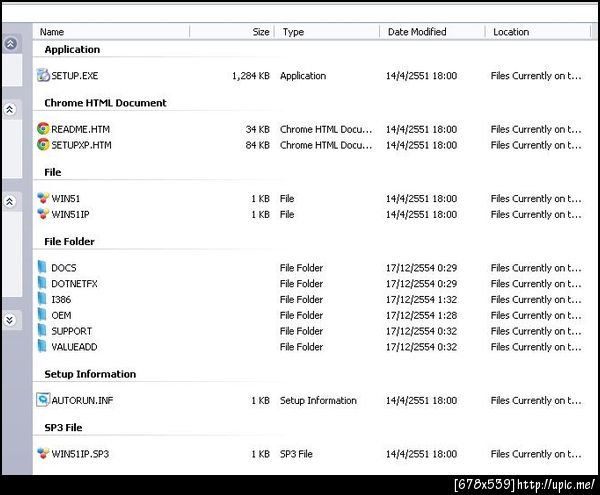This screenshot has width=600, height=495.
Task: Select the File group heading
Action: [x=53, y=172]
